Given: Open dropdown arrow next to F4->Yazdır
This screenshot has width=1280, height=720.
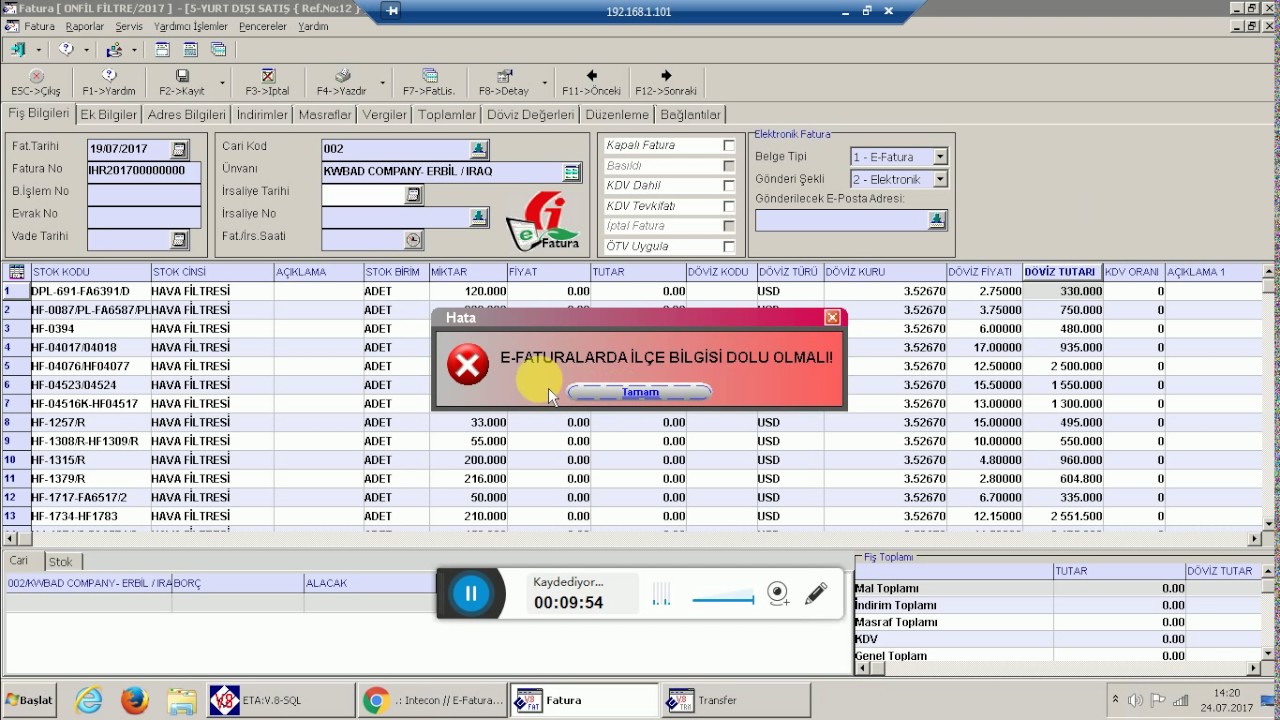Looking at the screenshot, I should pyautogui.click(x=382, y=83).
